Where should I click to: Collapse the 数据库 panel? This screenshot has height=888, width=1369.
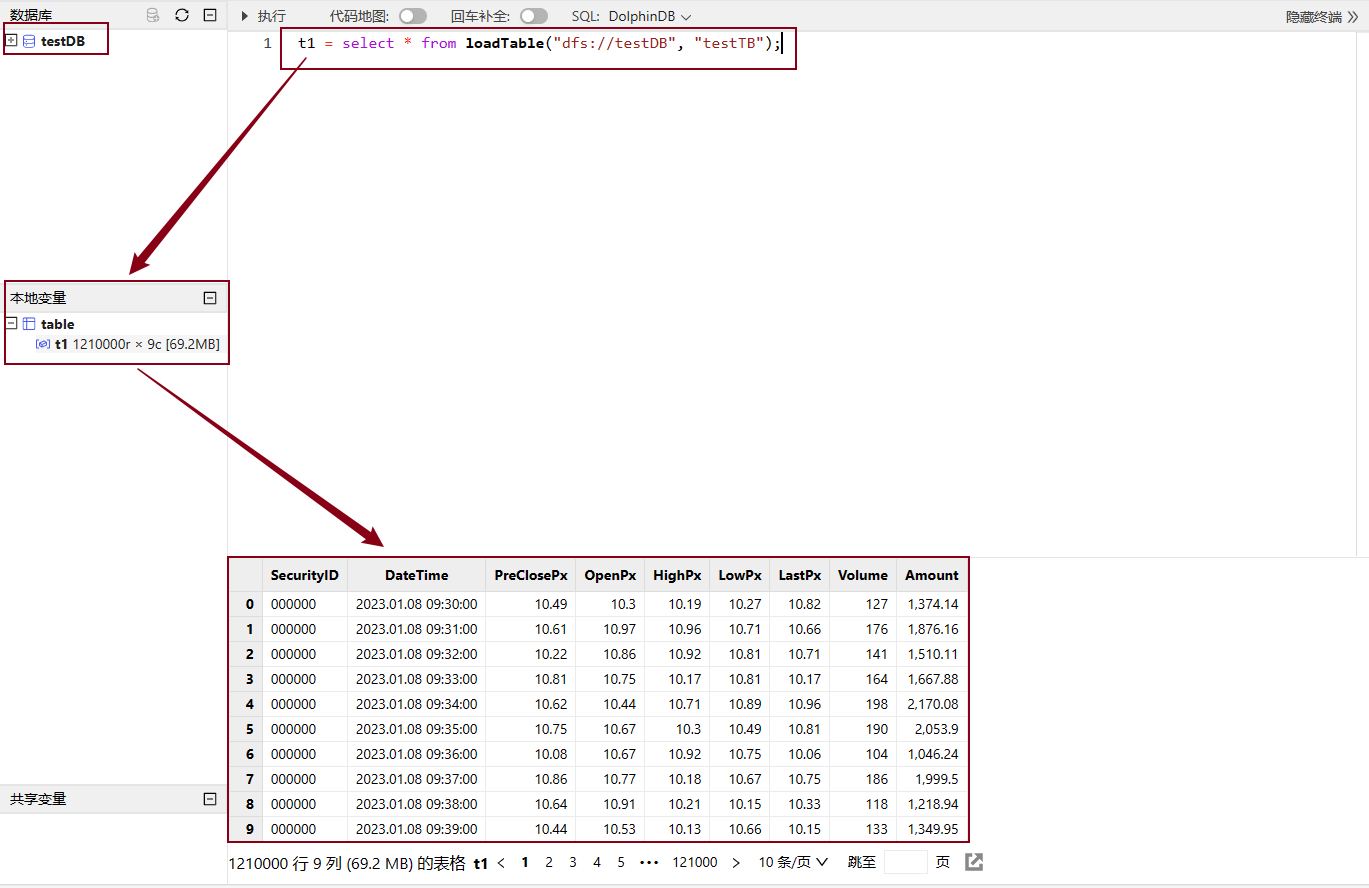click(x=209, y=15)
